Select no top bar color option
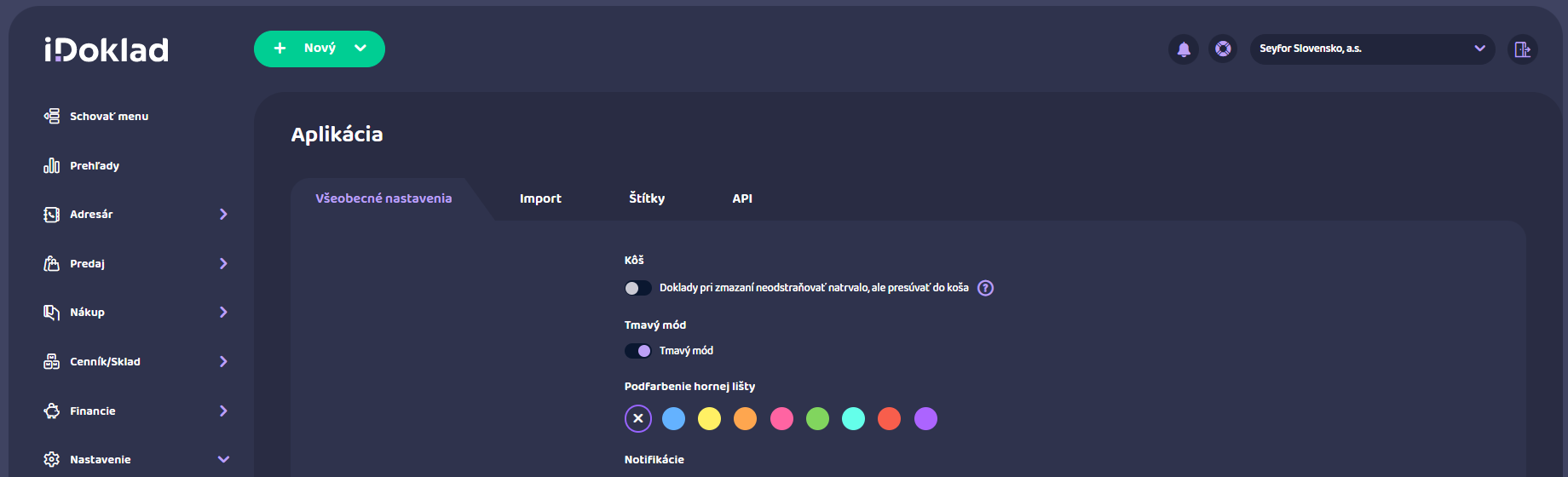Viewport: 1568px width, 477px height. click(637, 418)
